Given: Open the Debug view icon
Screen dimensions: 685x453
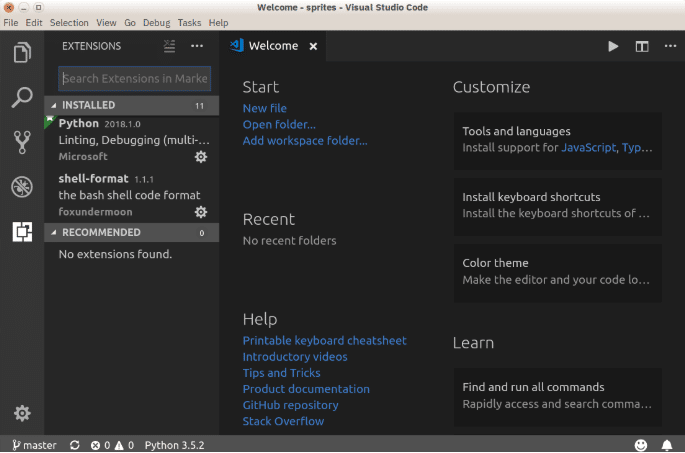Looking at the screenshot, I should click(22, 187).
